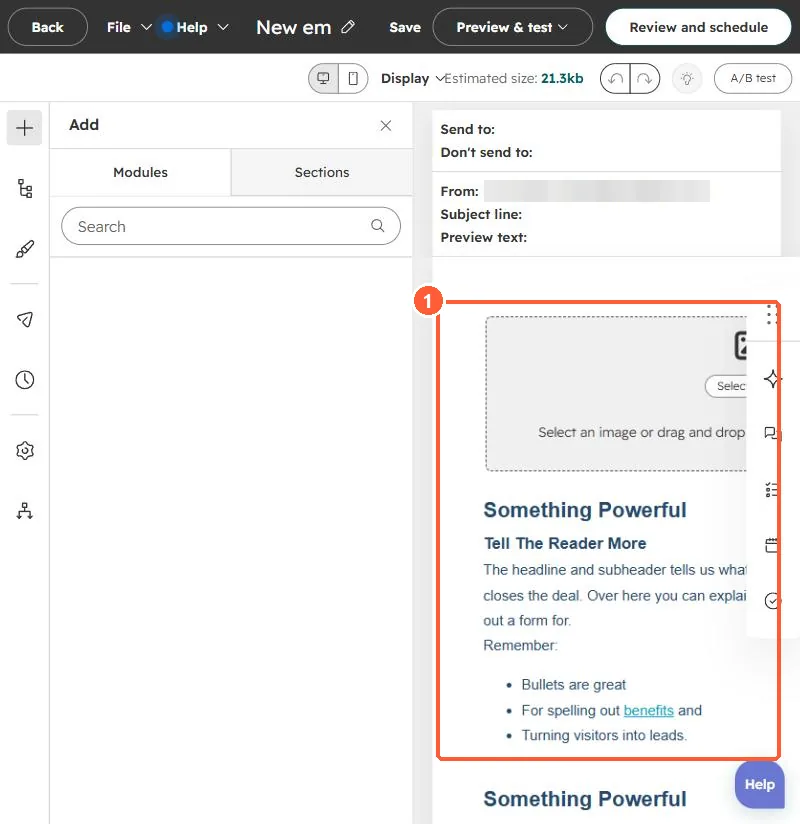
Task: Open the File dropdown menu
Action: 129,27
